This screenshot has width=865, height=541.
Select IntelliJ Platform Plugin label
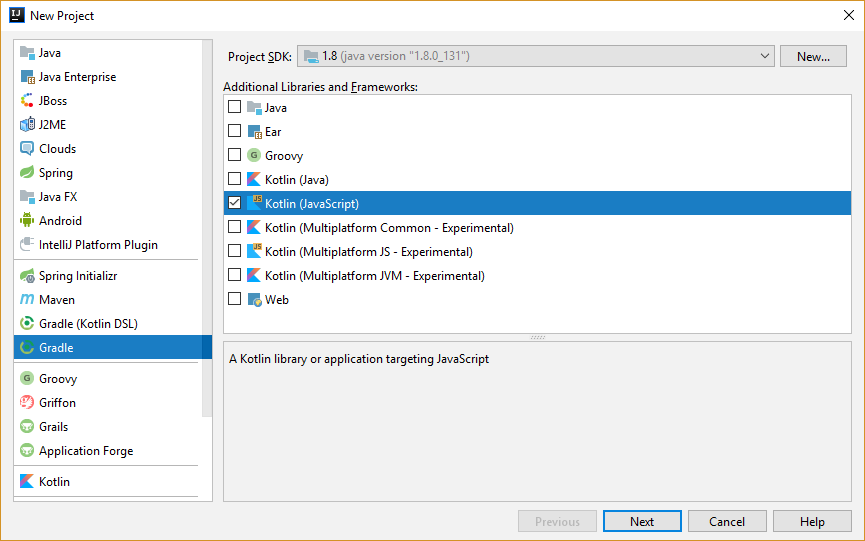click(98, 244)
